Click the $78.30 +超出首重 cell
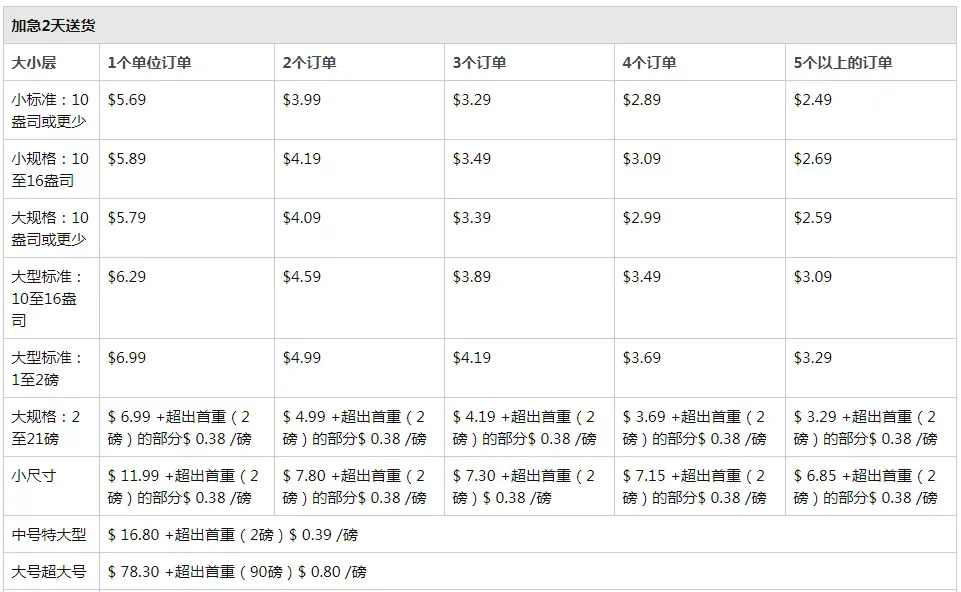 click(528, 571)
